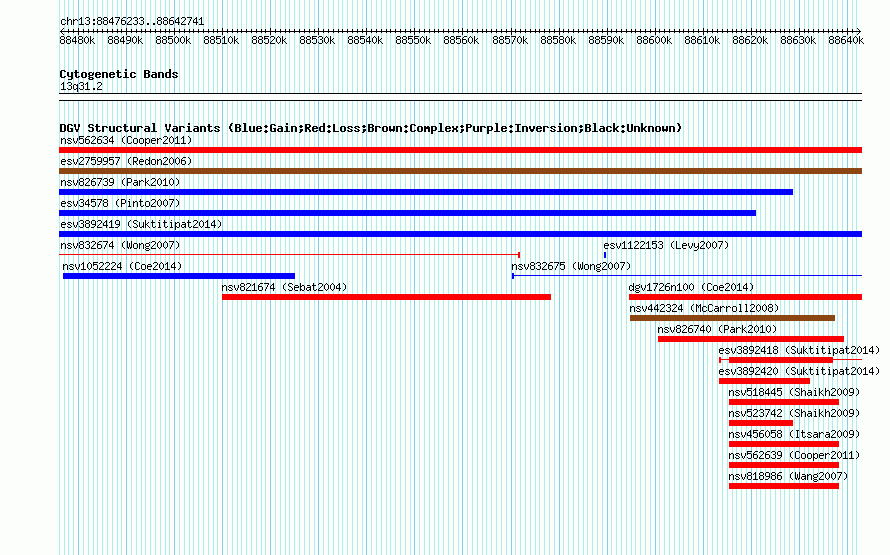The image size is (890, 555).
Task: Select the nsv518445 (Shaikh2009) red bar
Action: tap(784, 402)
